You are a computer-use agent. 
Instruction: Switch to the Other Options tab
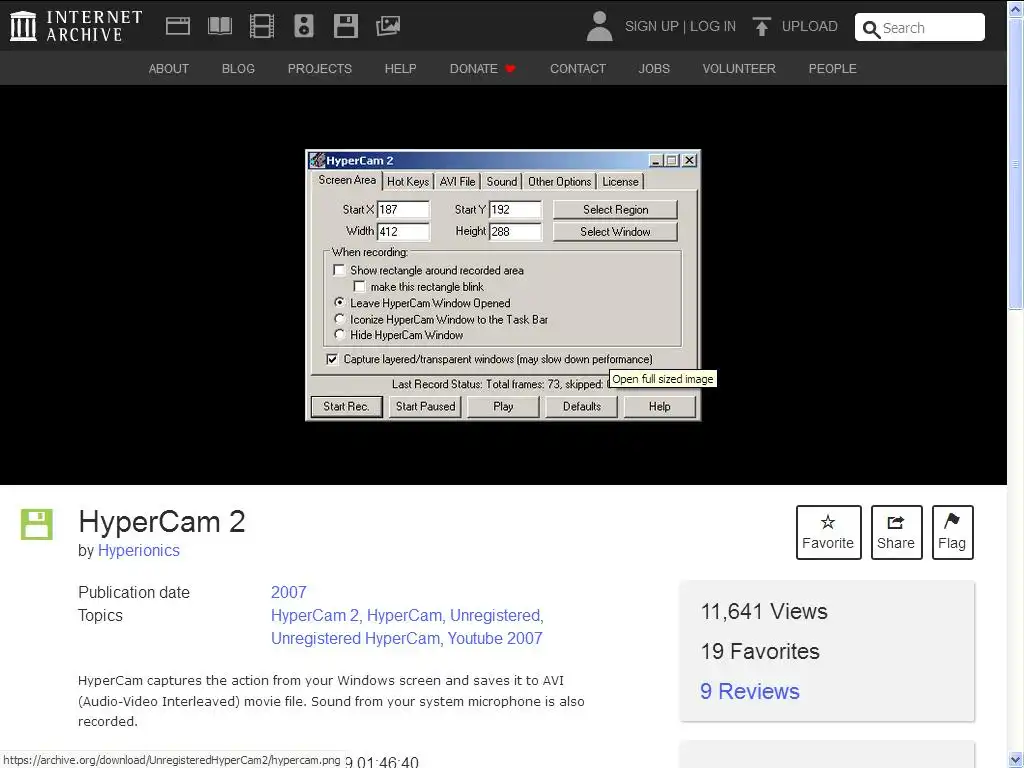coord(560,182)
